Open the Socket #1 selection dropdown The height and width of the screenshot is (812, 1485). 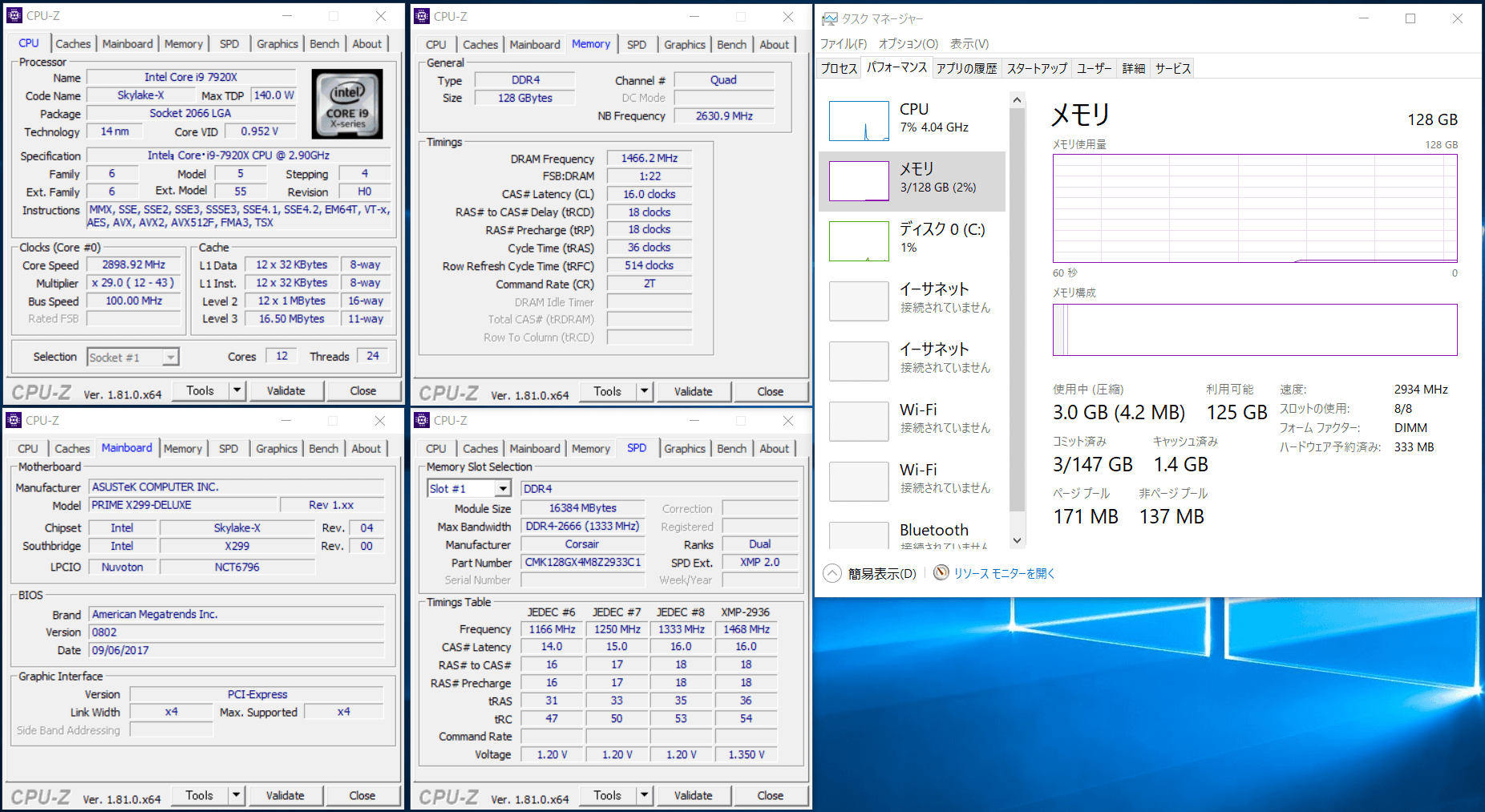tap(171, 358)
